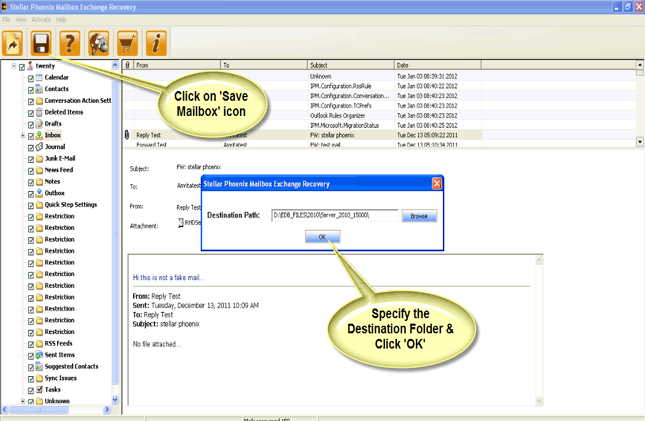Toggle the Sent Items checkbox

(x=31, y=355)
